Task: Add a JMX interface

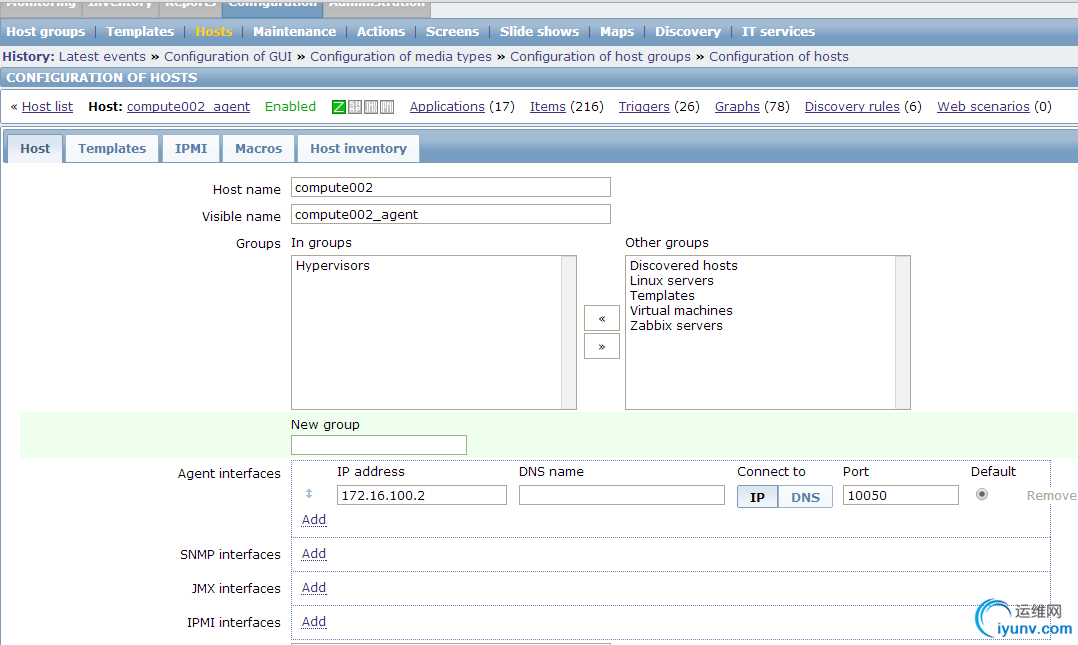Action: click(314, 588)
